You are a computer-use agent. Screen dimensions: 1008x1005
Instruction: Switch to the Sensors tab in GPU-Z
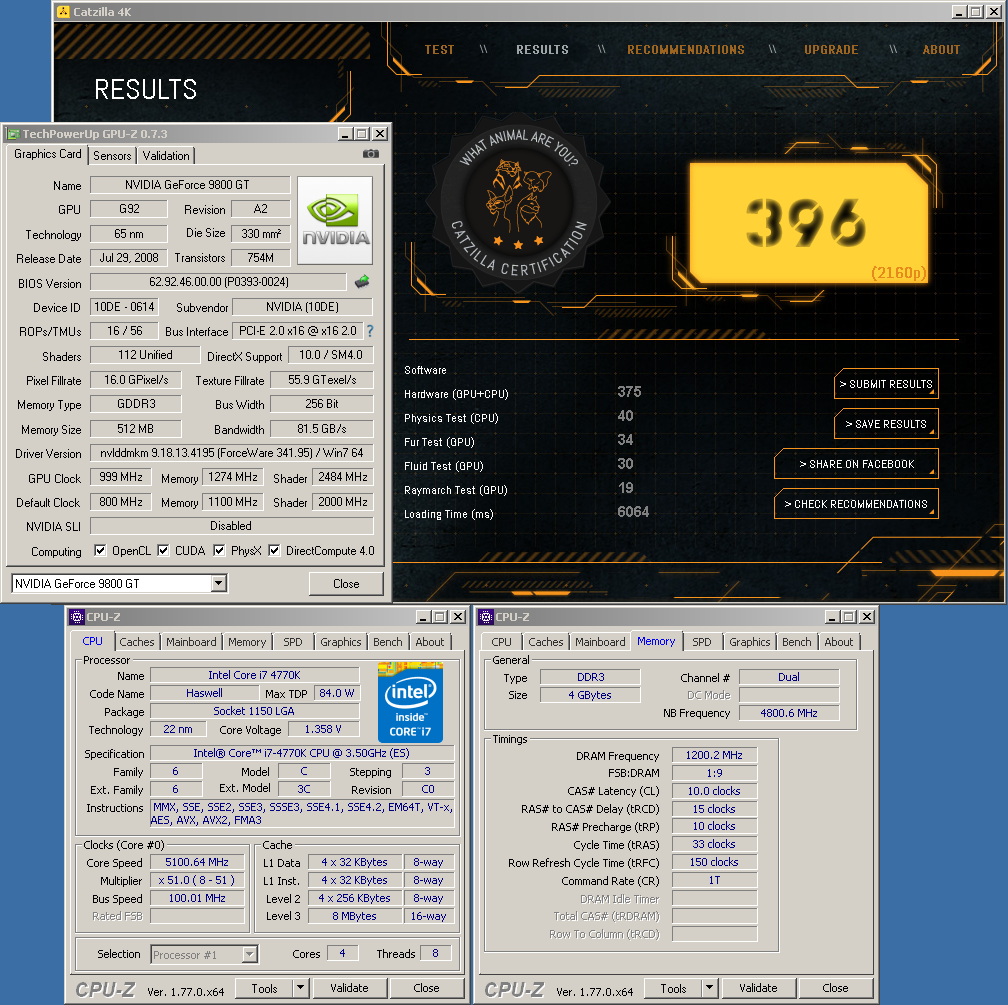click(x=112, y=156)
